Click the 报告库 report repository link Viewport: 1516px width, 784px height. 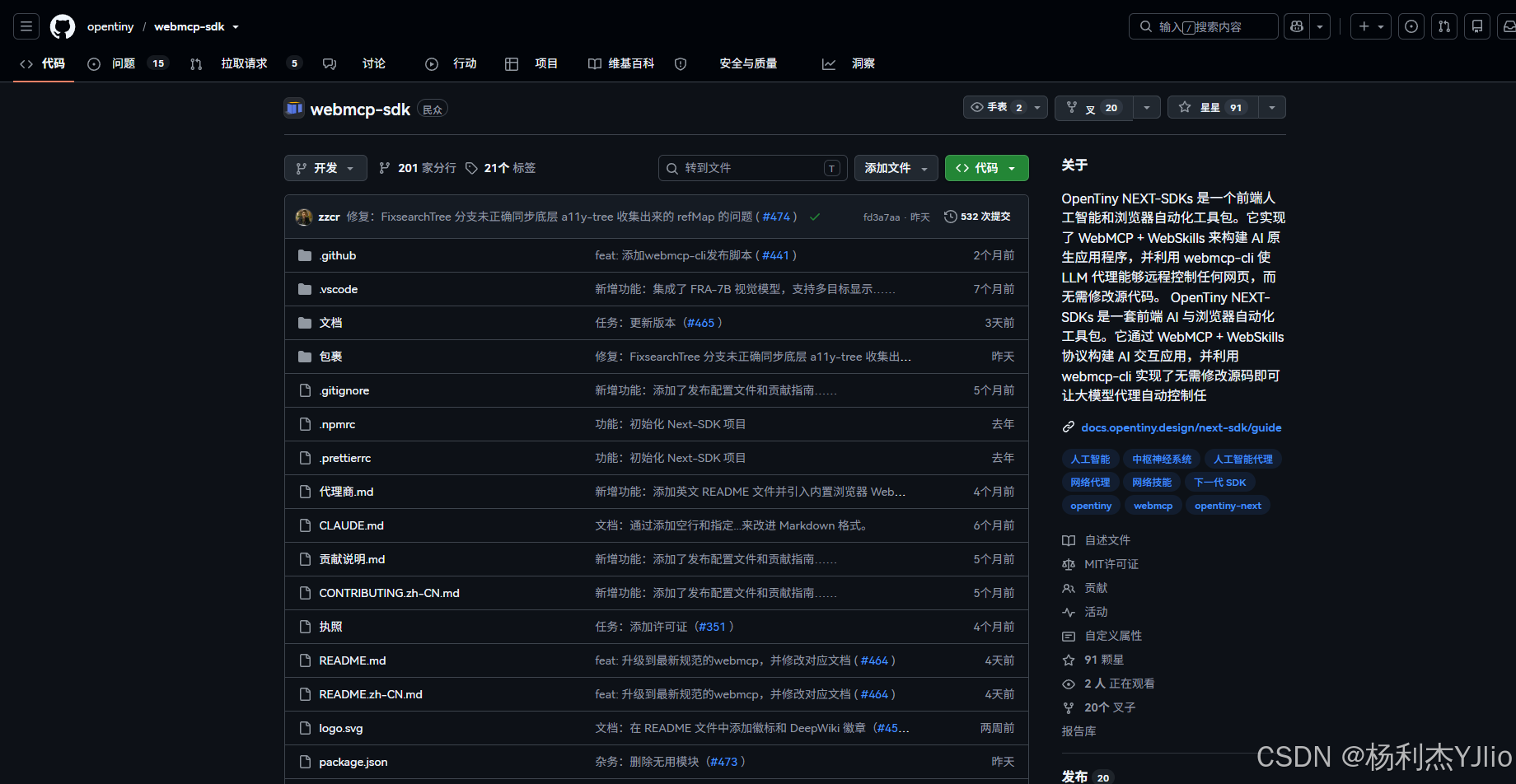click(1079, 731)
